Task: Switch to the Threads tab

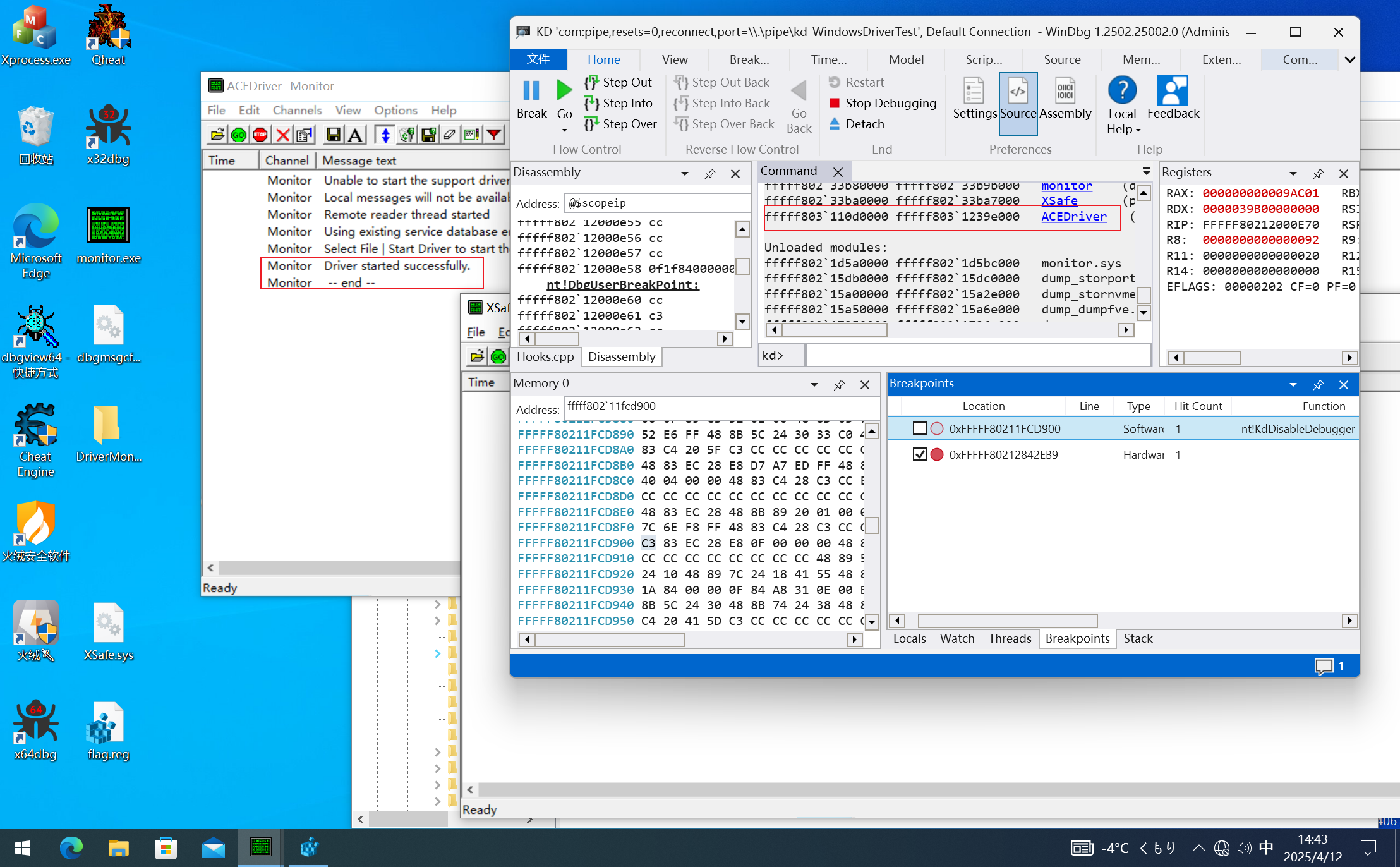Action: click(x=1009, y=638)
